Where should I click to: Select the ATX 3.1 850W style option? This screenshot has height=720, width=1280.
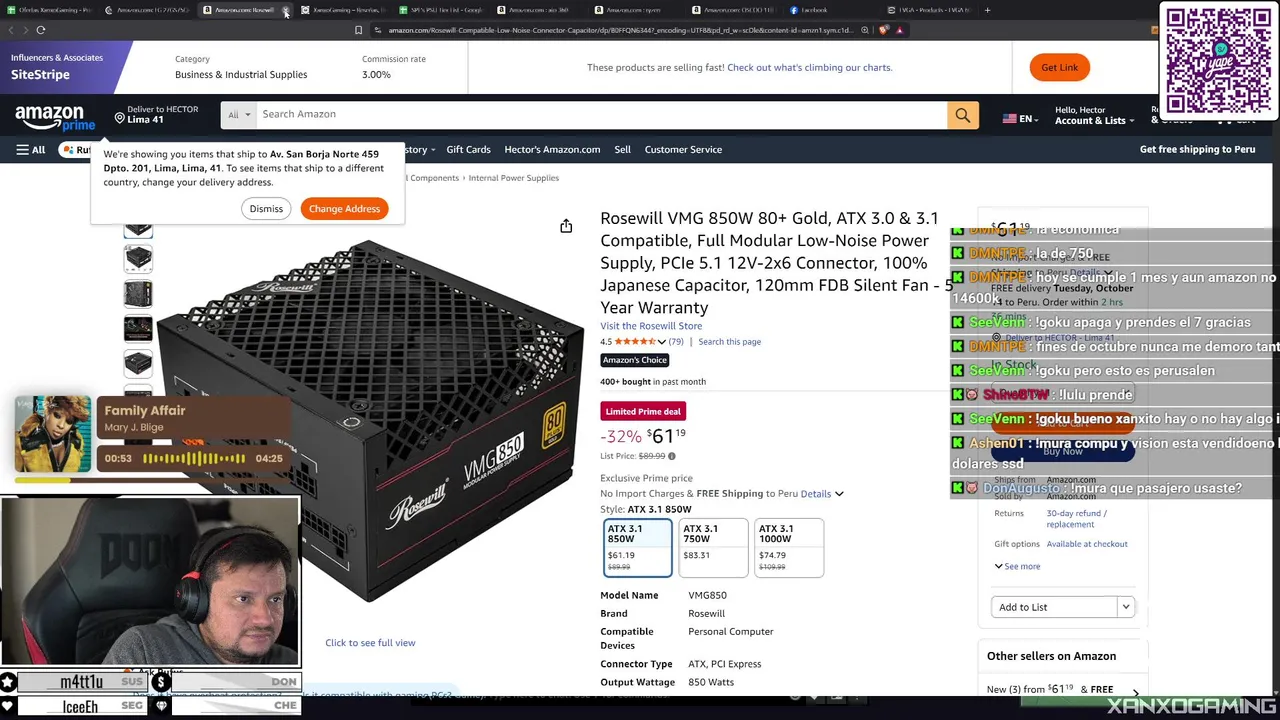[638, 547]
